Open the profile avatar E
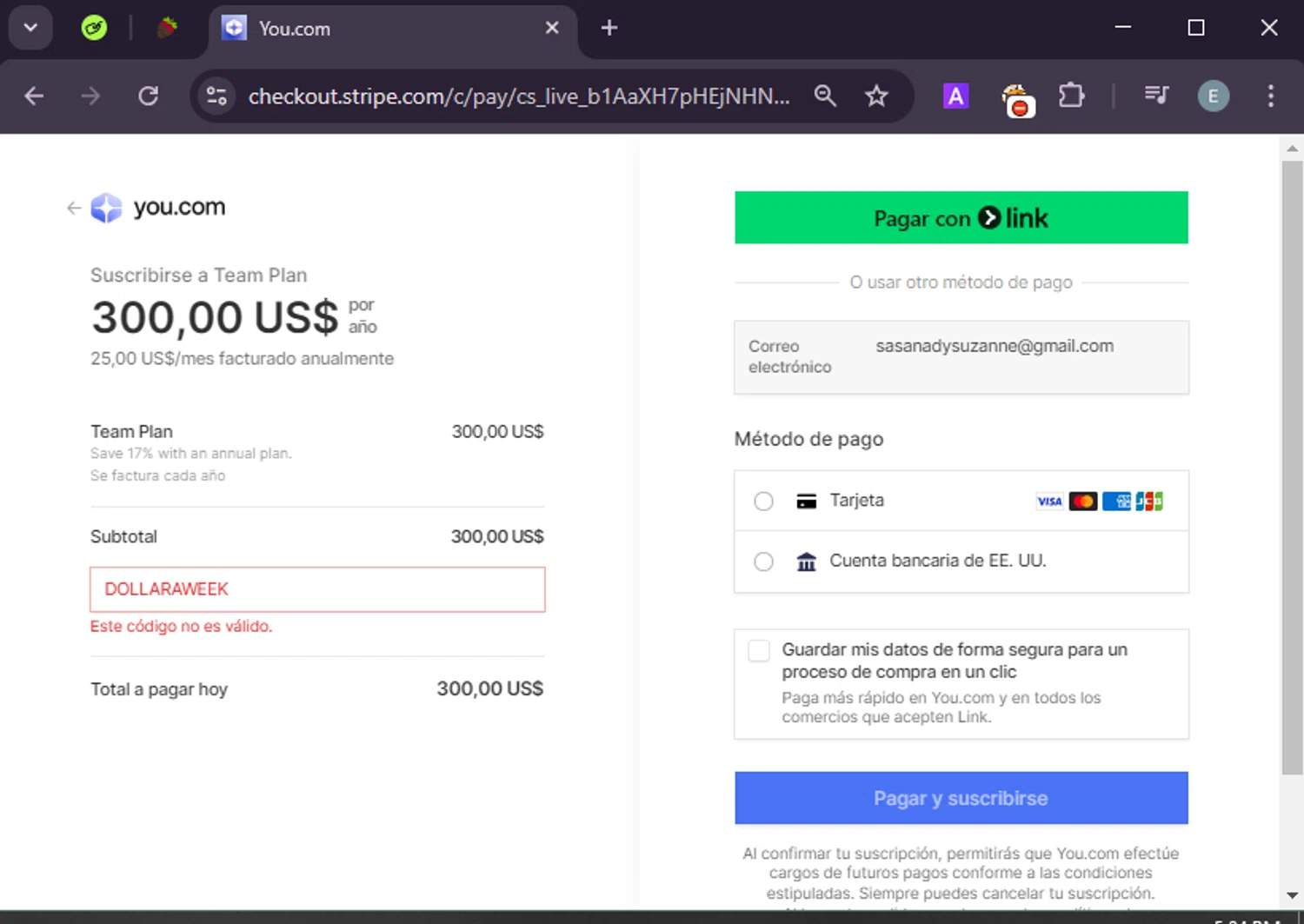 pyautogui.click(x=1214, y=96)
